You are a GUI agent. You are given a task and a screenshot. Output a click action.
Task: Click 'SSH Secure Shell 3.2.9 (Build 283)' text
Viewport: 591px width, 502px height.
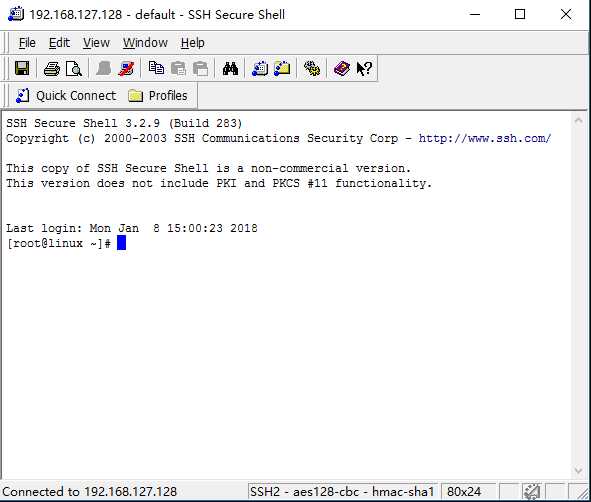tap(124, 123)
